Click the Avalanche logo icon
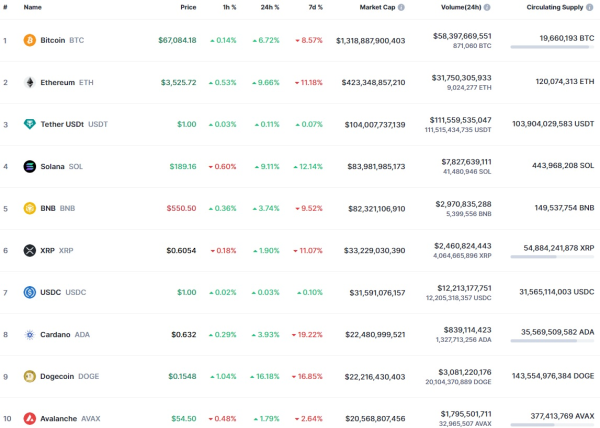This screenshot has height=428, width=600. click(x=29, y=418)
